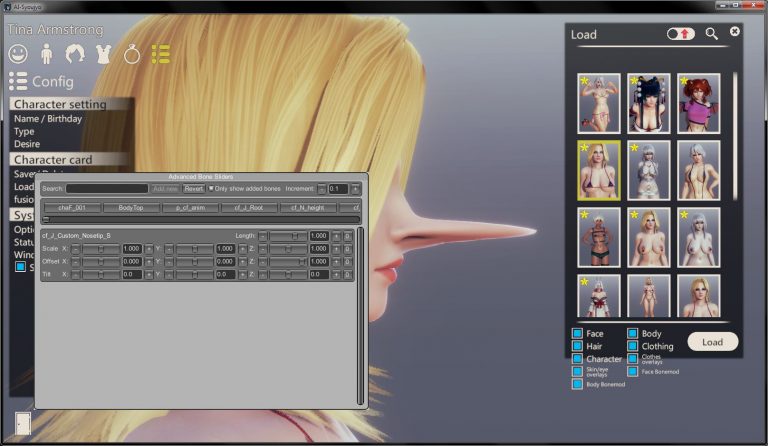
Task: Click the horizontal bone list scrollbar
Action: [202, 219]
